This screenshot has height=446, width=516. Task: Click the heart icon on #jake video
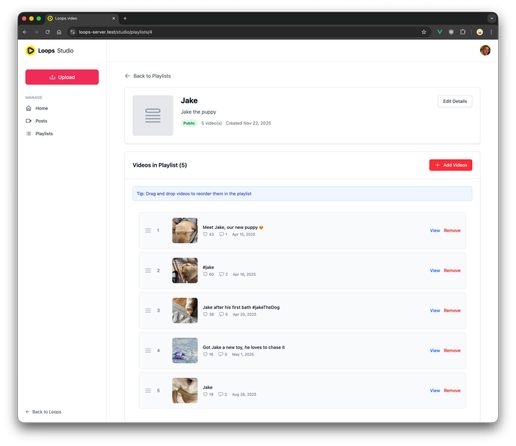pyautogui.click(x=205, y=274)
